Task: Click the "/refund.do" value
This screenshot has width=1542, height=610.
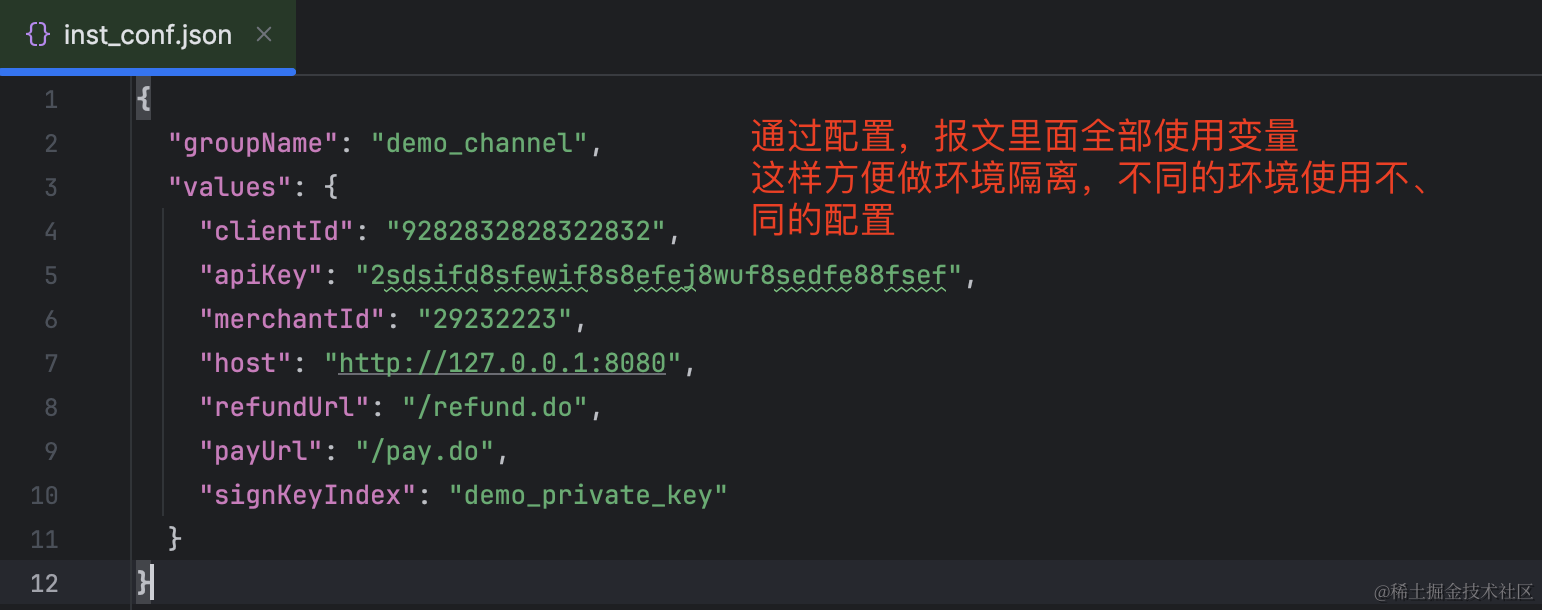Action: [494, 407]
